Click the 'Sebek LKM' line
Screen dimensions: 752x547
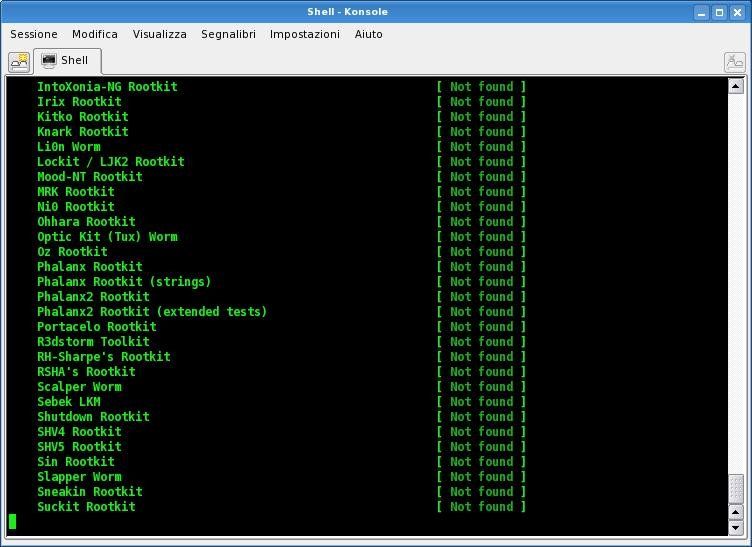[69, 402]
